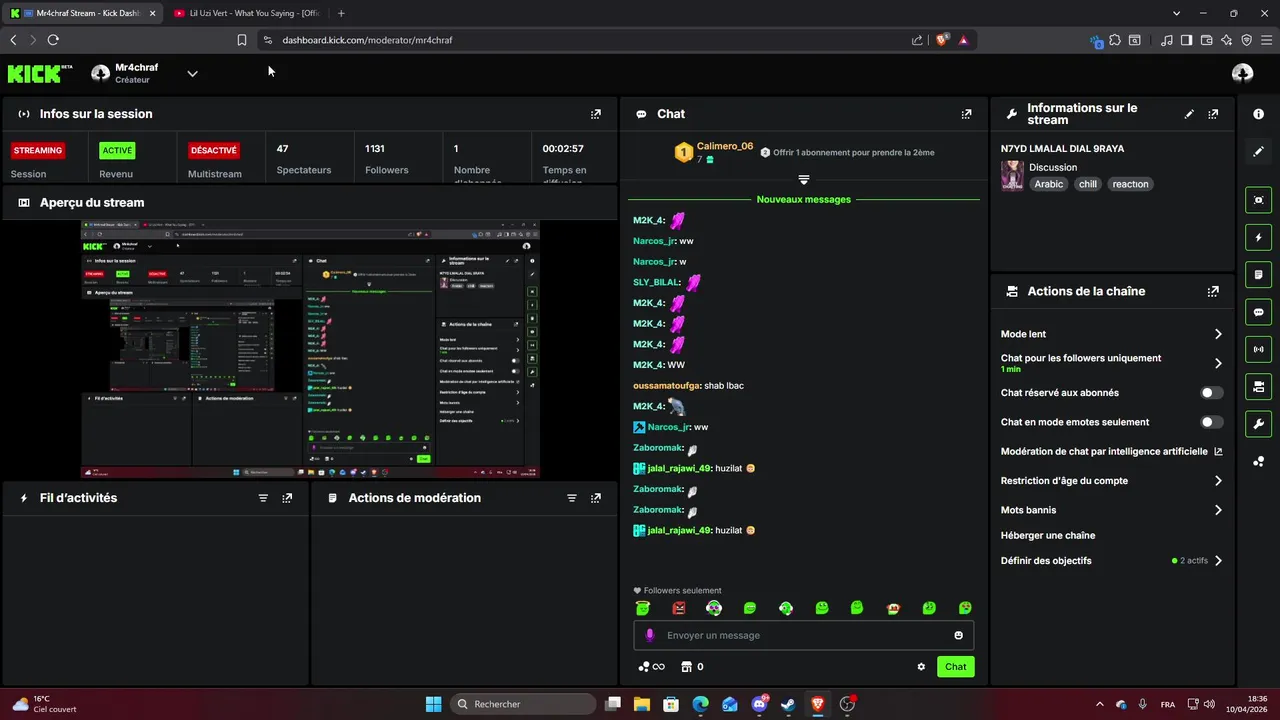The width and height of the screenshot is (1280, 720).
Task: Click the purple microphone icon in message box
Action: point(649,635)
